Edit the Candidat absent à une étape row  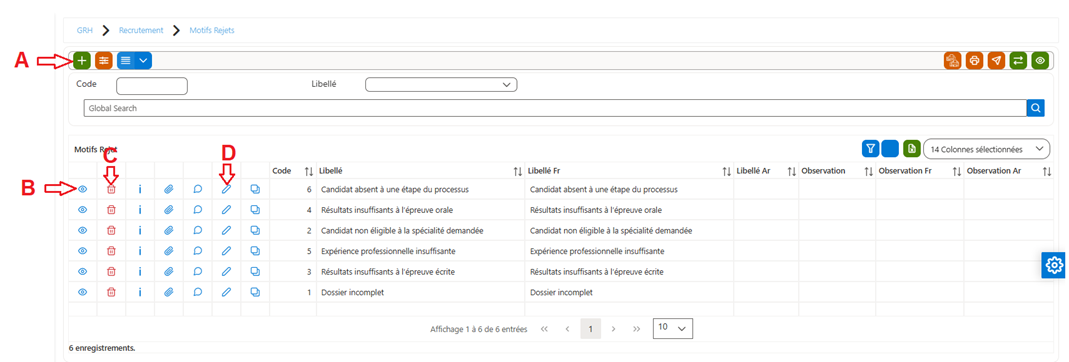pyautogui.click(x=226, y=190)
